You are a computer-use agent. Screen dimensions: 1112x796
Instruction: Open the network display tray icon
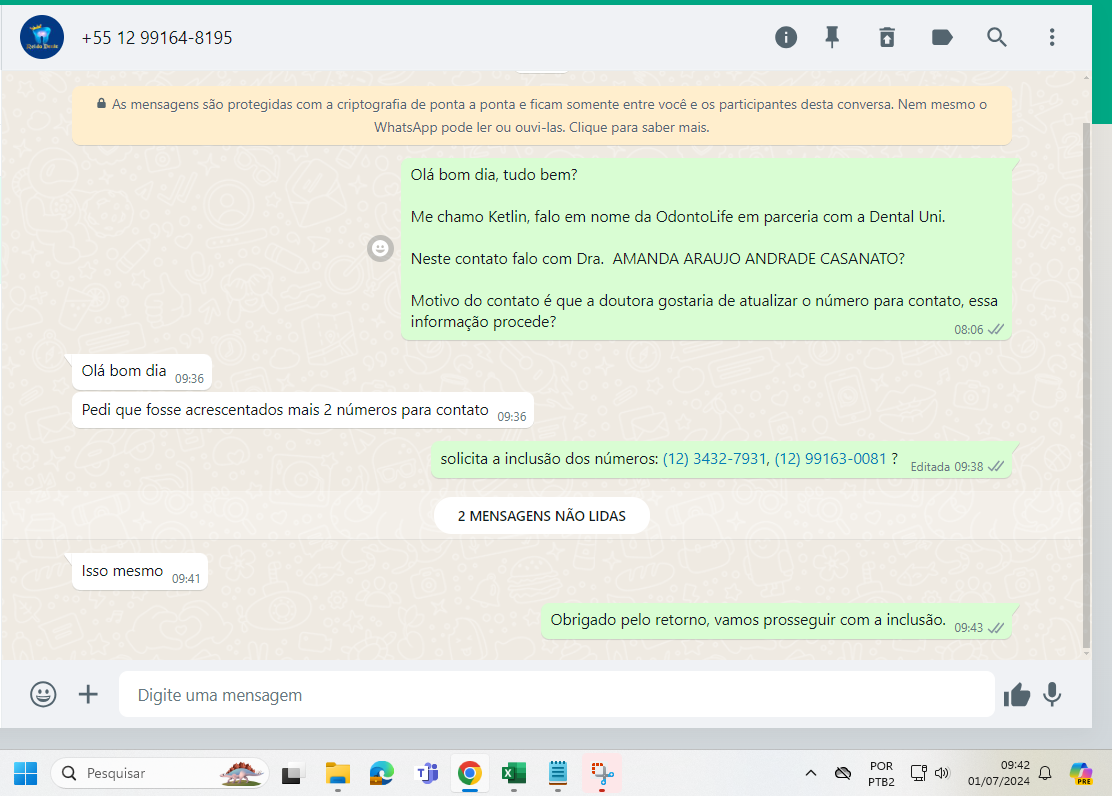pyautogui.click(x=918, y=773)
